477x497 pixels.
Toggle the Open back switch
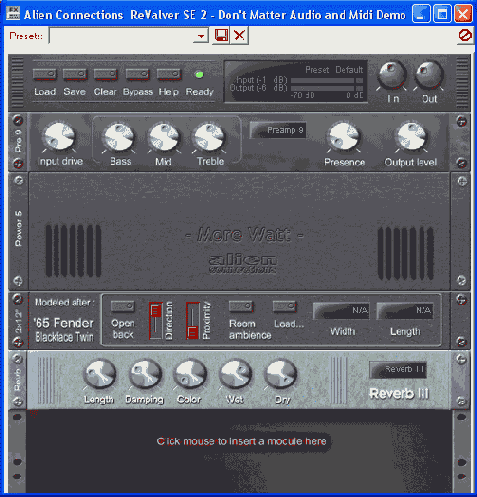point(122,306)
